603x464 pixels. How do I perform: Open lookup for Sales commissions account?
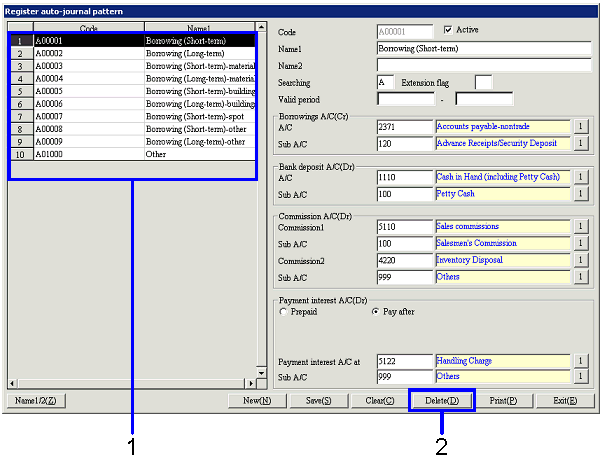579,227
